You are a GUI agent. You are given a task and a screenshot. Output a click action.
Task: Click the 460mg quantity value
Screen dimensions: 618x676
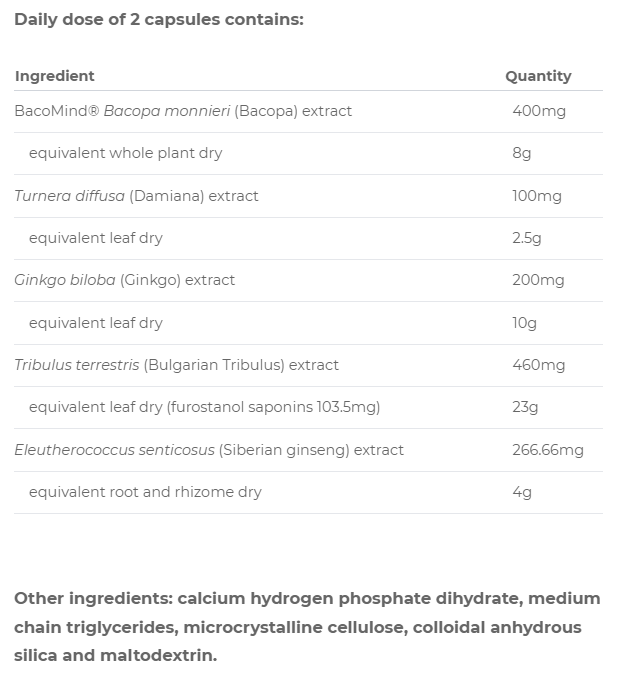pos(539,365)
